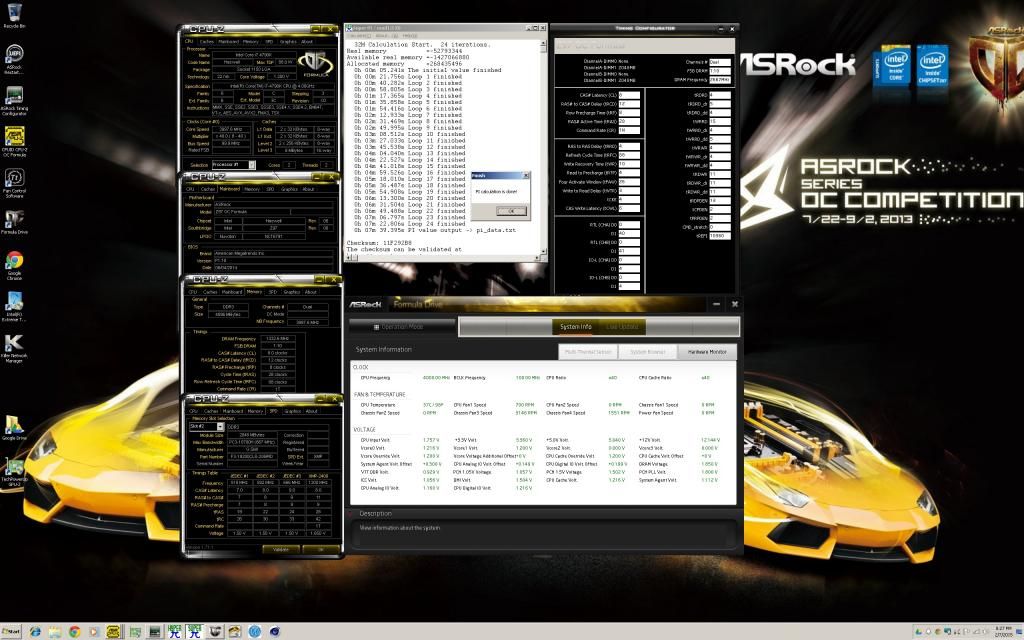The height and width of the screenshot is (640, 1024).
Task: Select Mainboard tab in CPU-Z Memory window
Action: tap(232, 292)
